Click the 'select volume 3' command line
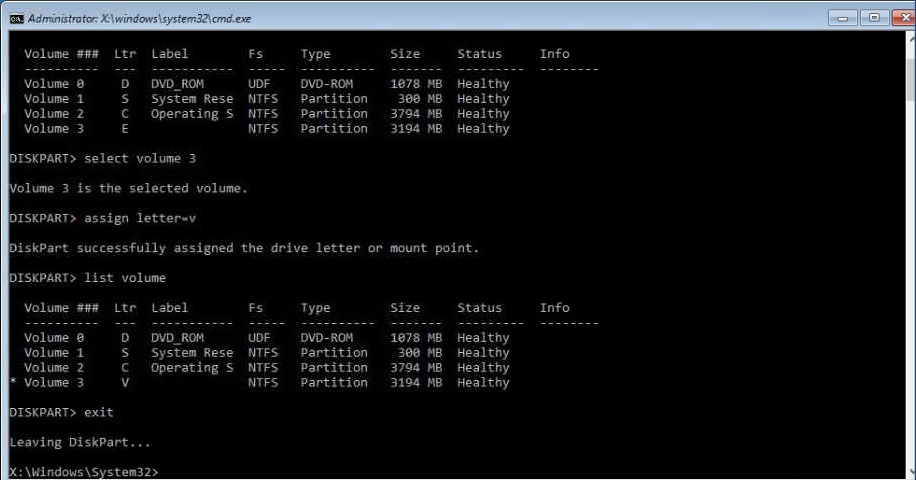916x480 pixels. pyautogui.click(x=103, y=158)
